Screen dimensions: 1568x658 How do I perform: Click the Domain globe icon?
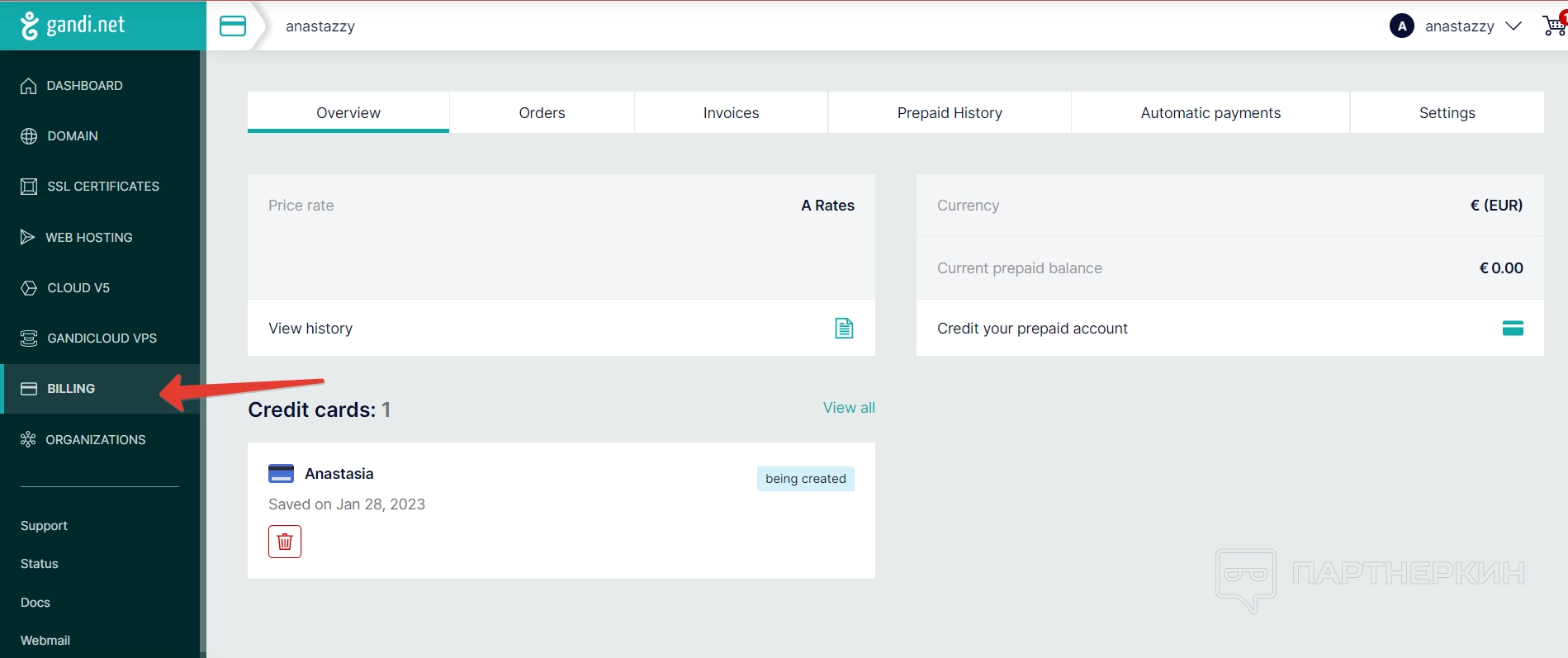(x=29, y=136)
